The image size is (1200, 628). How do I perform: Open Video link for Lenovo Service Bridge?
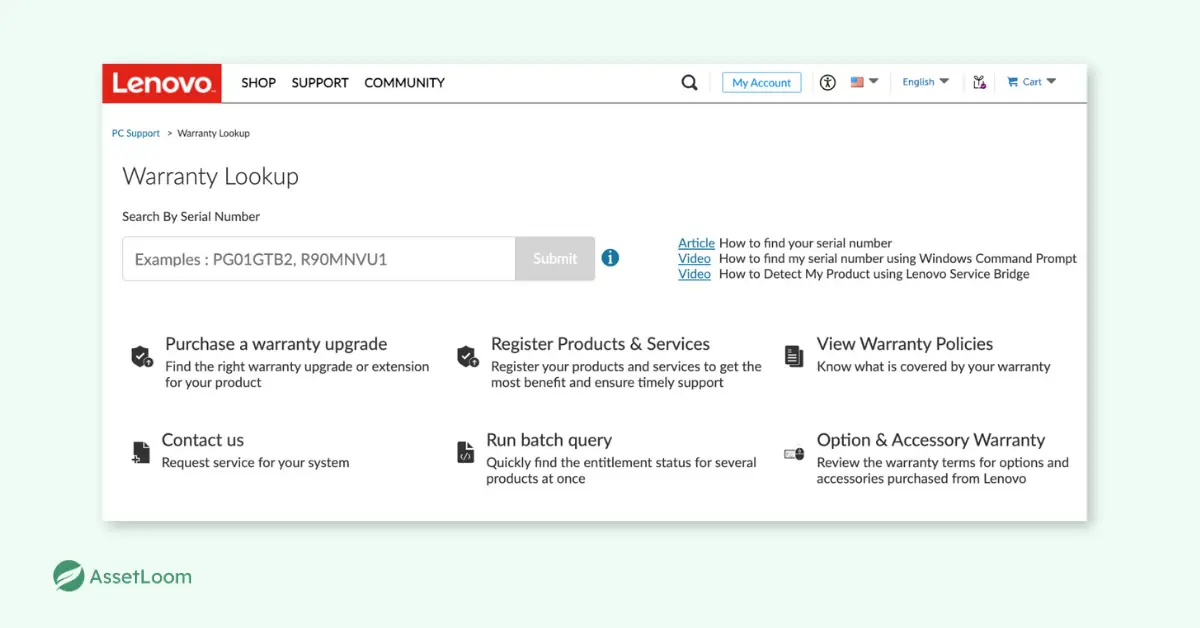[x=694, y=274]
